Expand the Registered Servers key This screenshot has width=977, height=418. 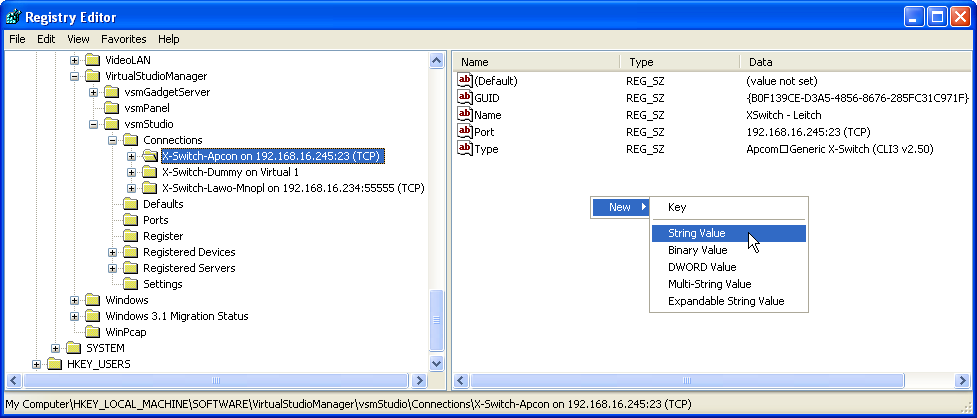pyautogui.click(x=112, y=268)
